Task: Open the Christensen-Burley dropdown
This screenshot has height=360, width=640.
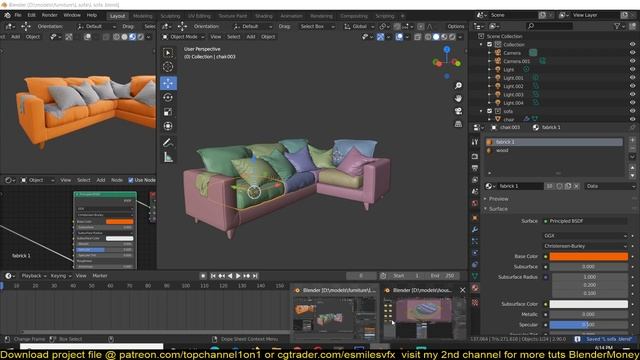Action: [585, 246]
